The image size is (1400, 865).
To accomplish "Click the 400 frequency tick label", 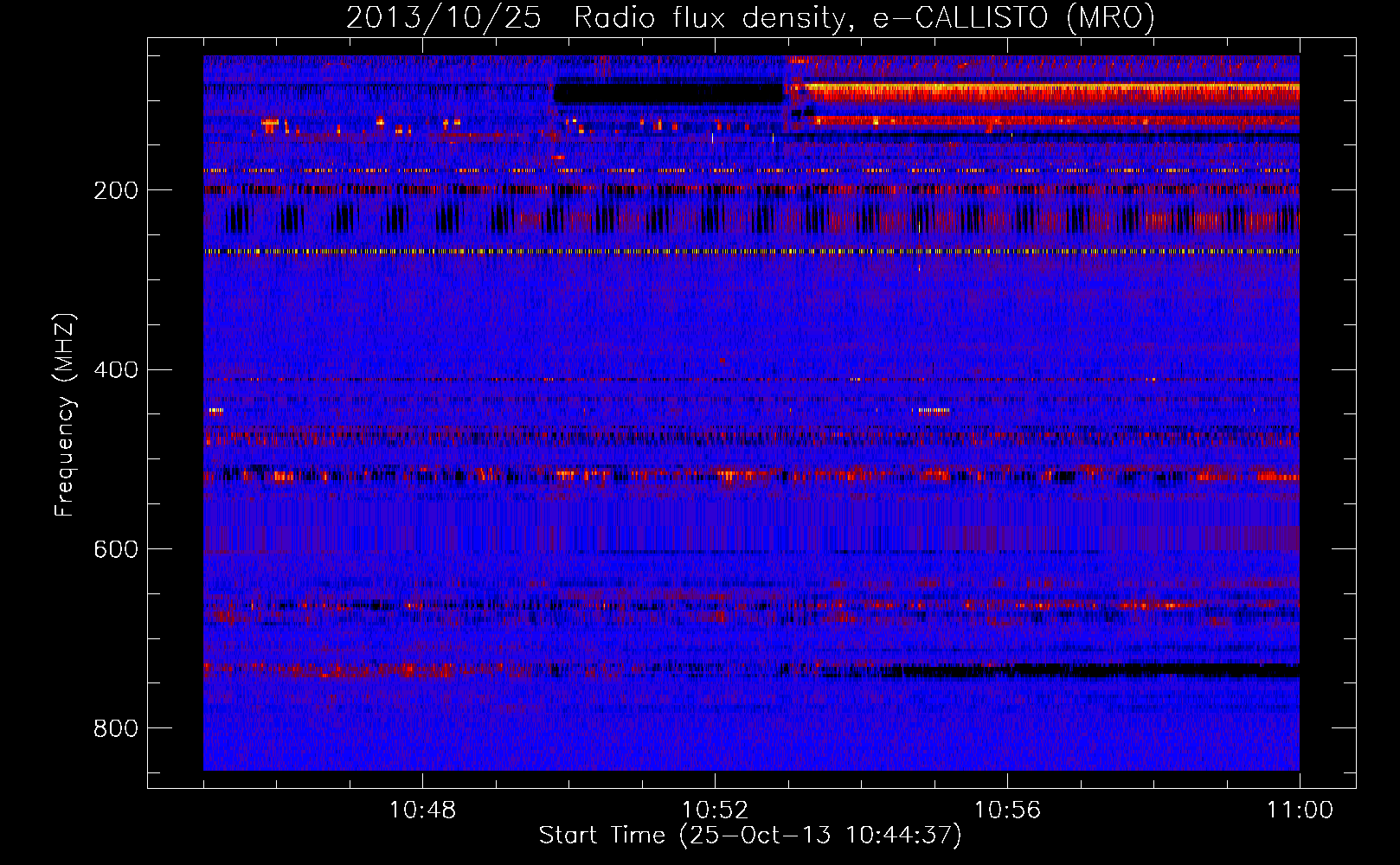I will (116, 370).
